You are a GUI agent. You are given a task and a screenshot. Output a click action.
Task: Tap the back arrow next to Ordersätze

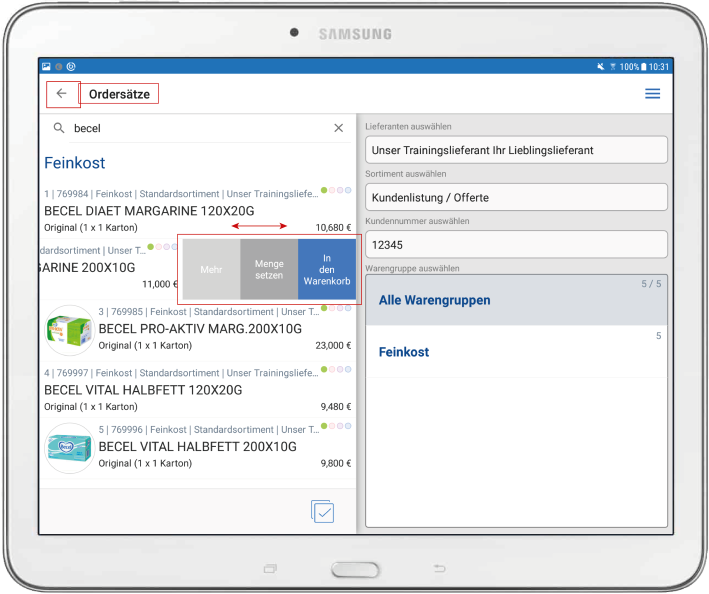coord(61,94)
